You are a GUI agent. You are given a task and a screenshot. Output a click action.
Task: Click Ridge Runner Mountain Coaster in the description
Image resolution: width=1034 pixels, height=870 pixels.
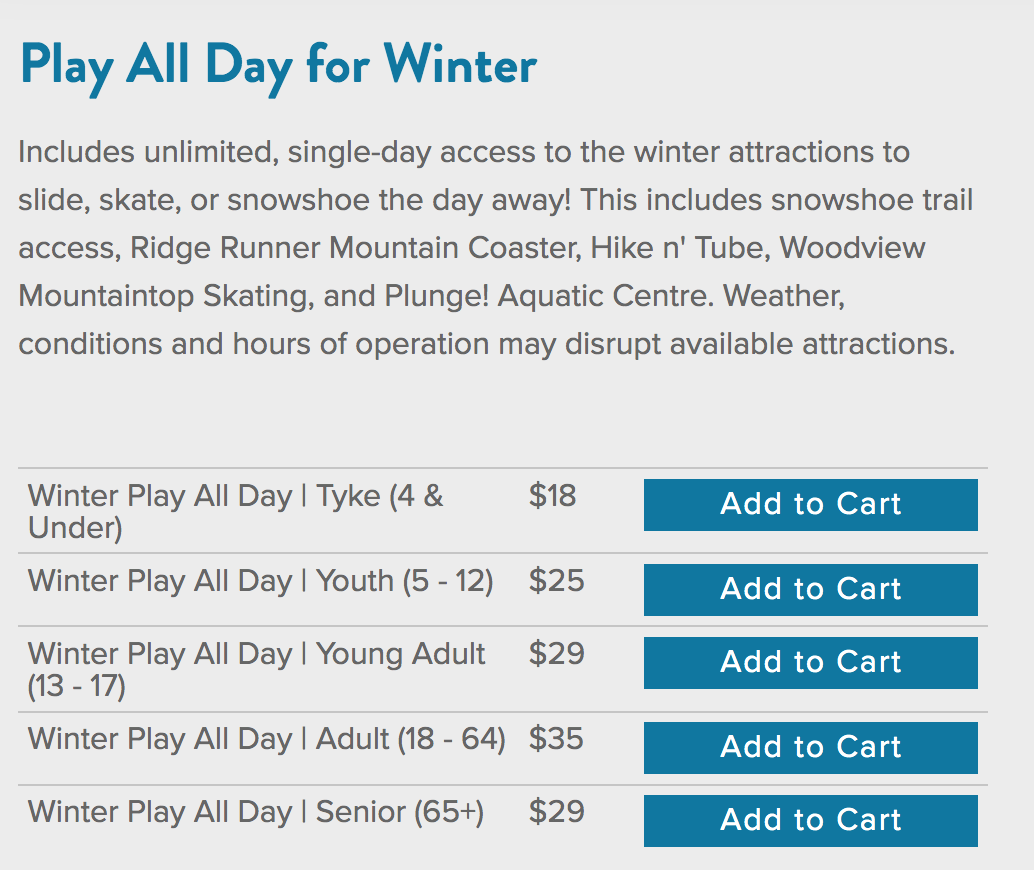pos(355,248)
